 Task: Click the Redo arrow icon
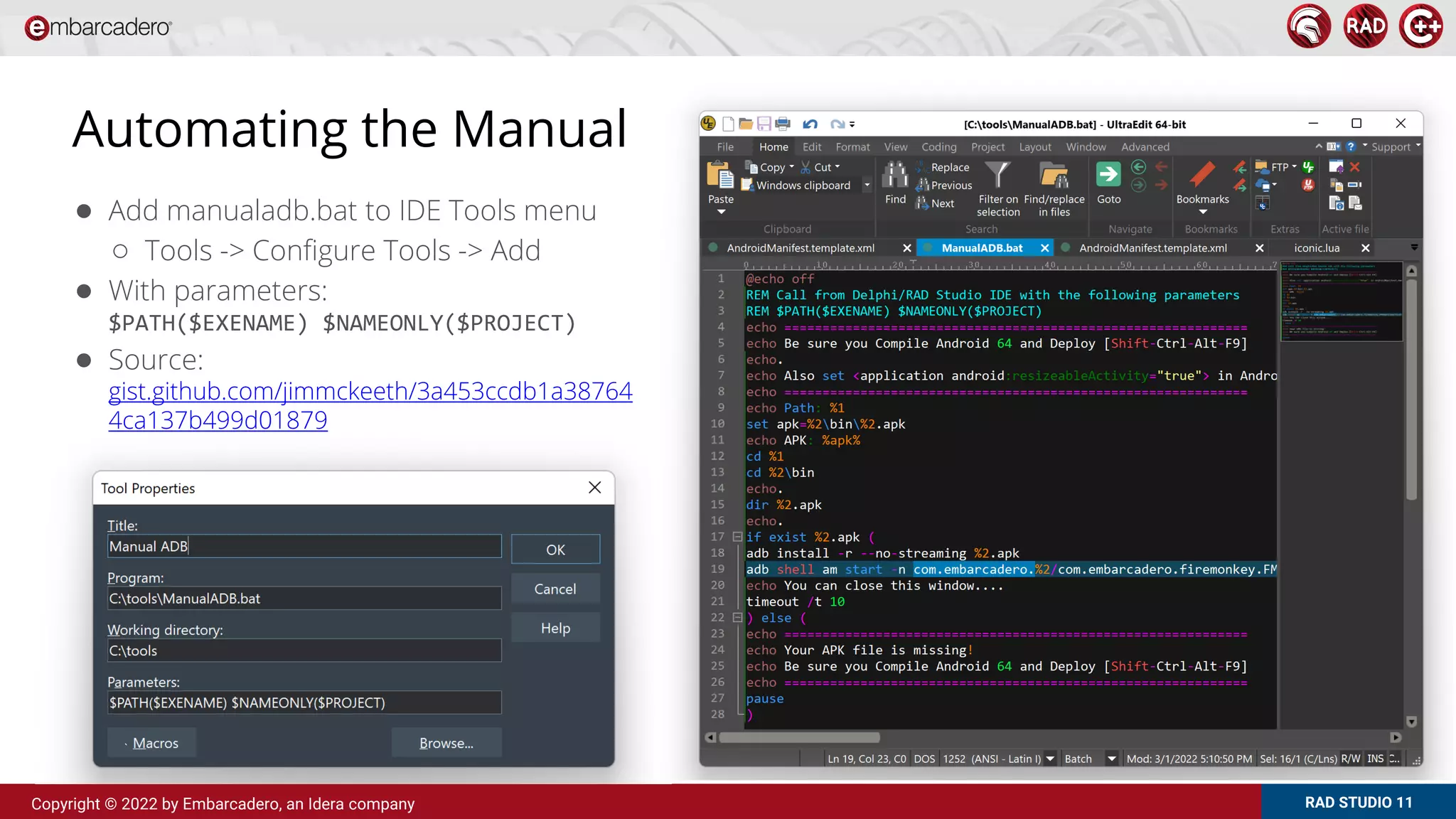coord(837,124)
